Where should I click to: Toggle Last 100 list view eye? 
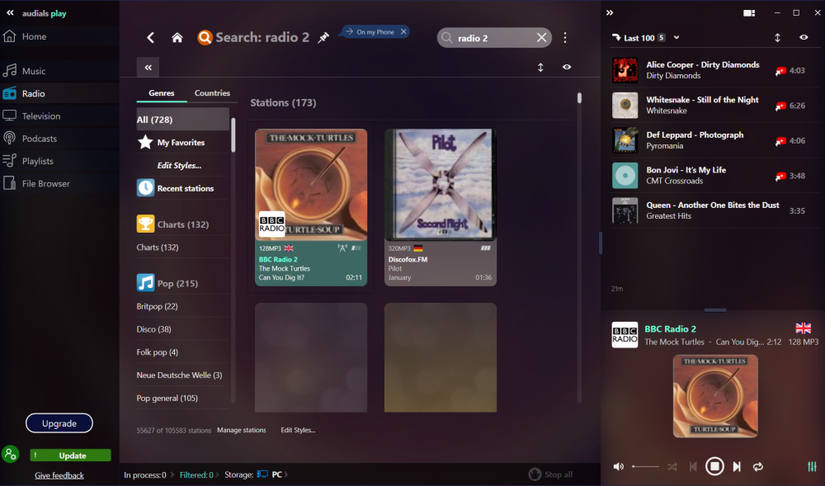point(803,37)
